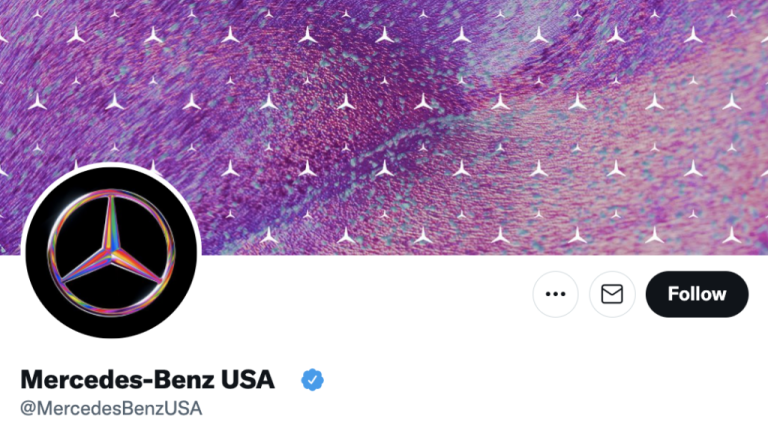The height and width of the screenshot is (437, 768).
Task: Click the envelope message icon
Action: [612, 294]
